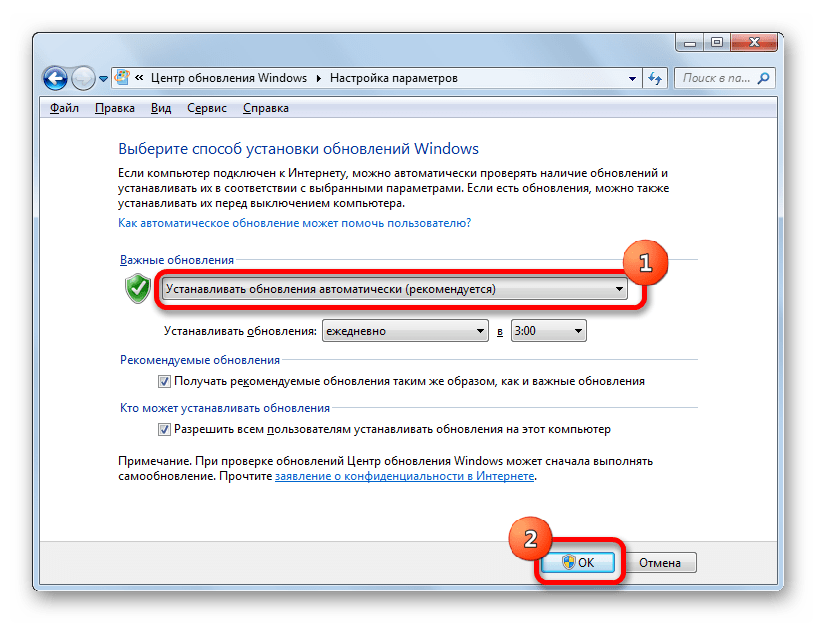Click the search magnifier icon

pyautogui.click(x=763, y=79)
